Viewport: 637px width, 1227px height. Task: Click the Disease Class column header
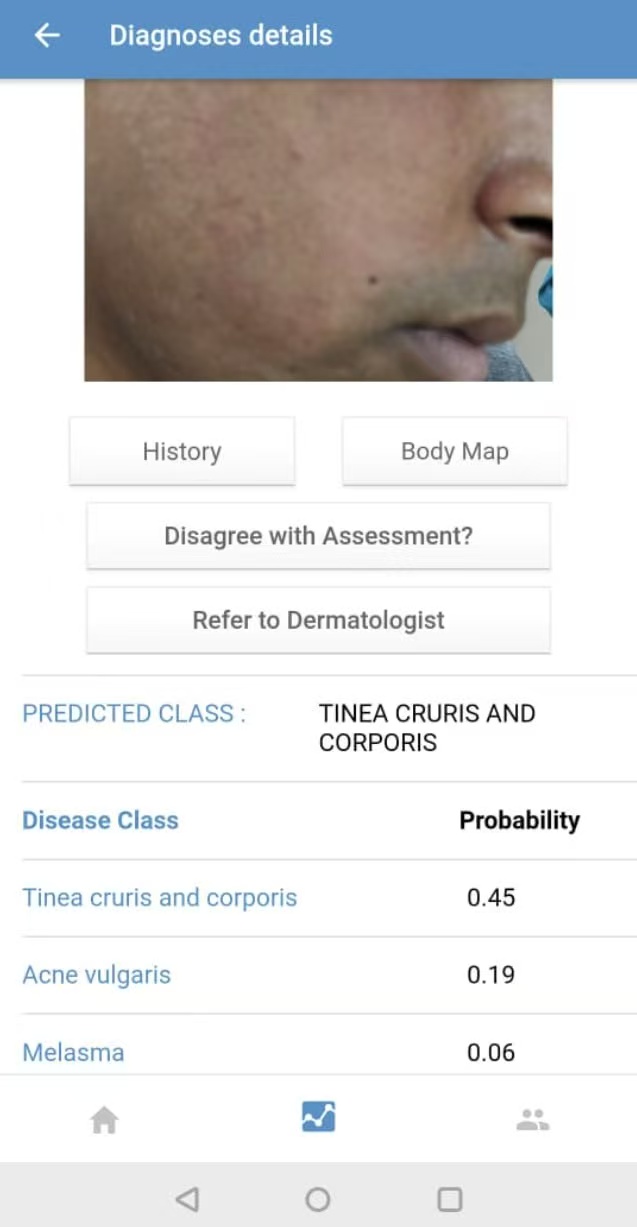(x=101, y=820)
